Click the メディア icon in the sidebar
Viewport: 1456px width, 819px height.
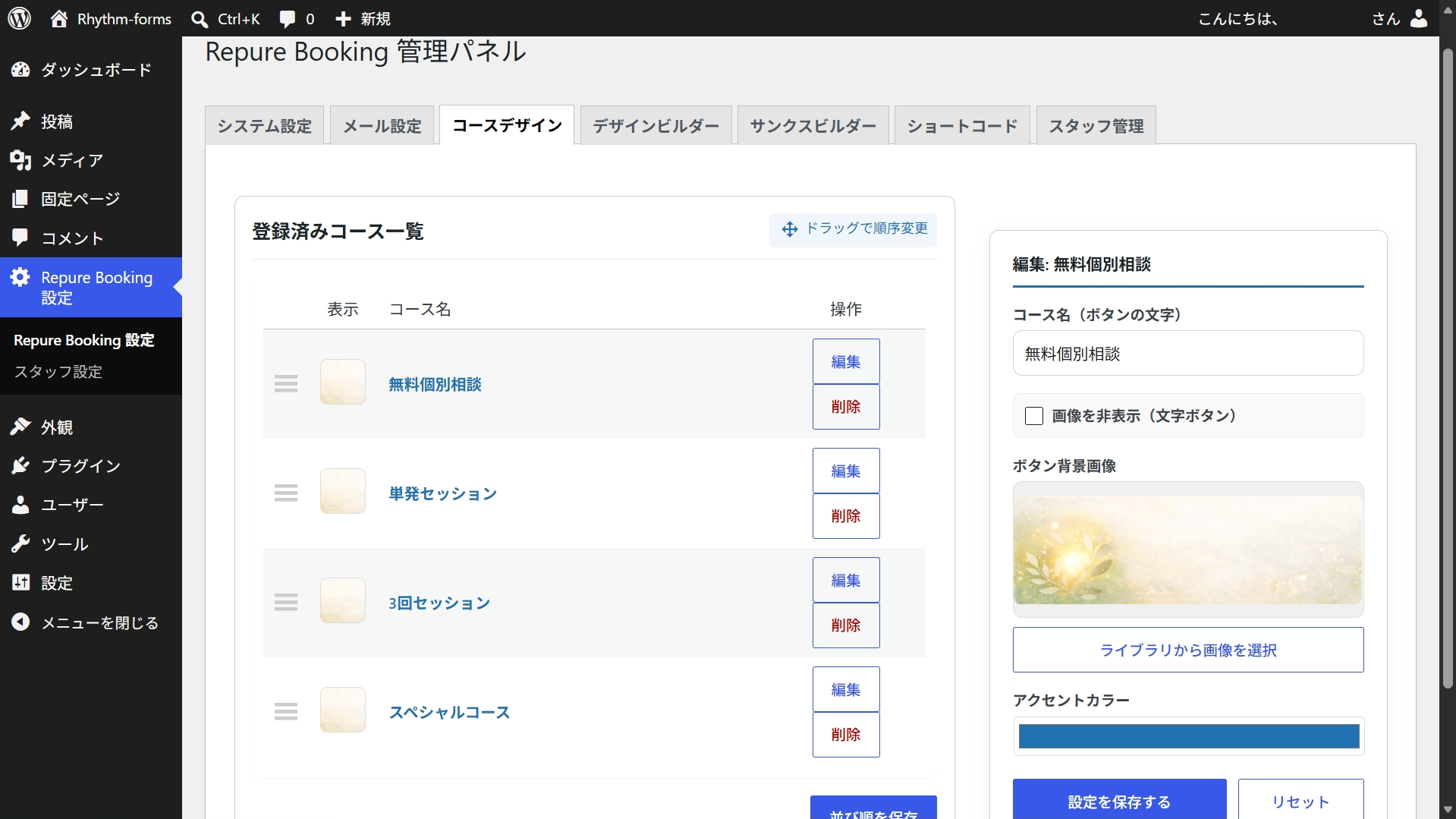pyautogui.click(x=20, y=160)
